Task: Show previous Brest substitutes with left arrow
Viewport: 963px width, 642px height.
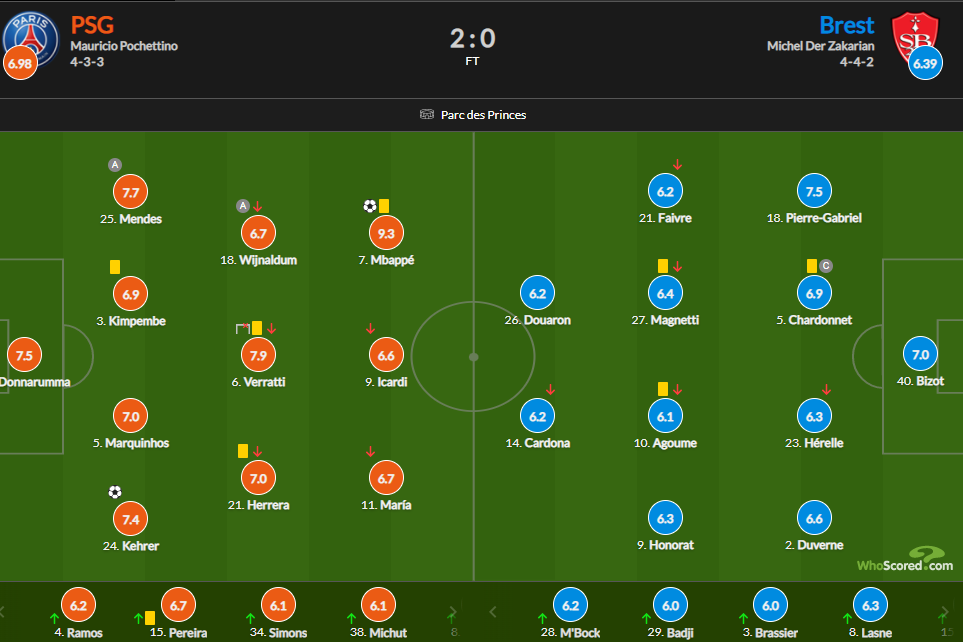Action: [493, 612]
